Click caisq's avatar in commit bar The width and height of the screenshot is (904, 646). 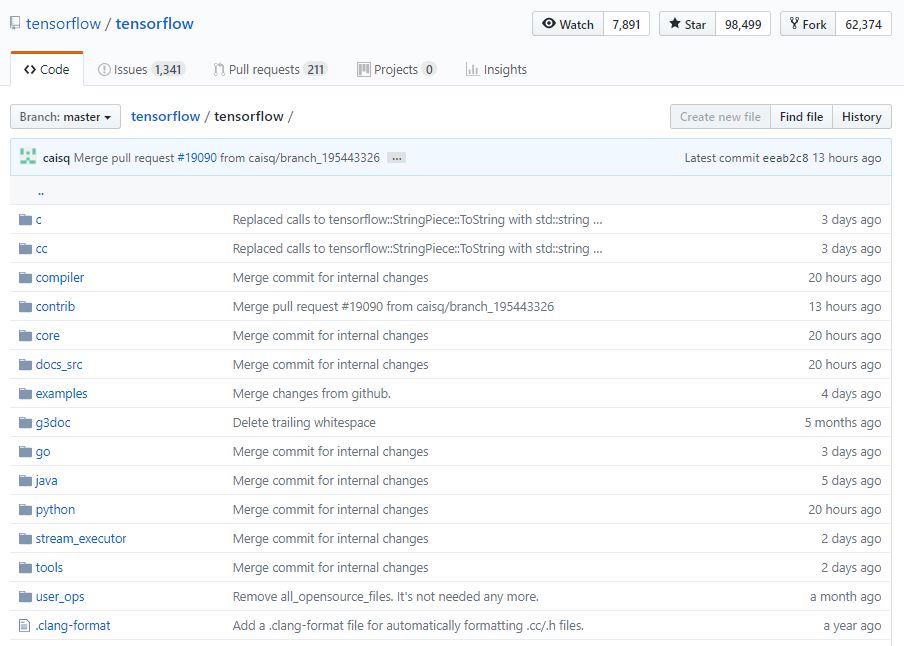[28, 157]
